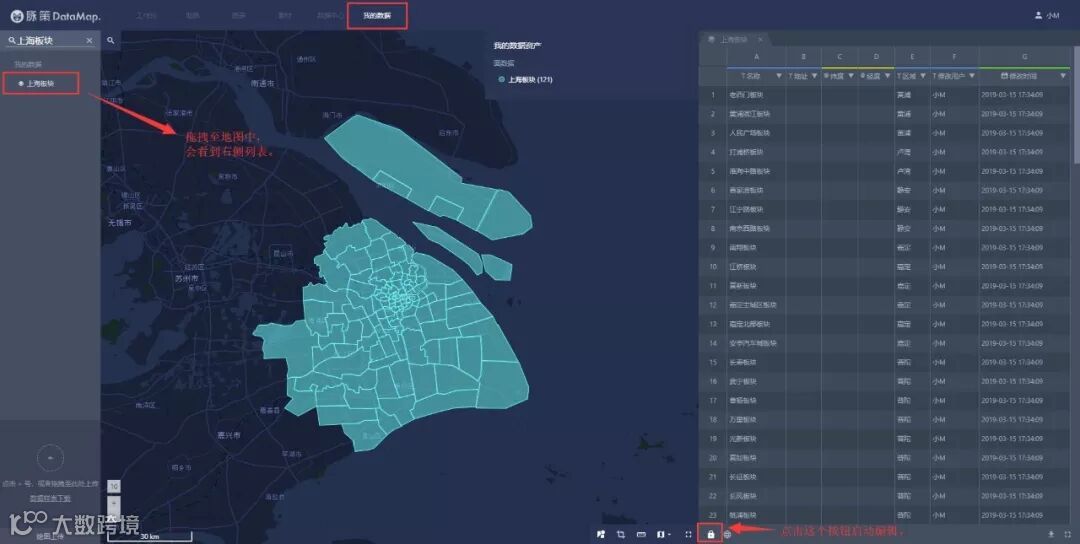Expand the table panel to fullscreen
The width and height of the screenshot is (1080, 544).
point(1068,534)
